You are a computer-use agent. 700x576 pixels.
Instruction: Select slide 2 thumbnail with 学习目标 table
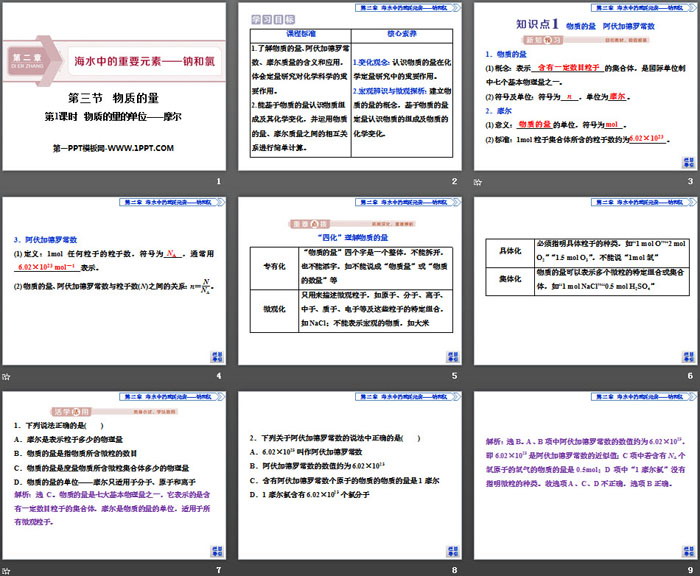350,86
